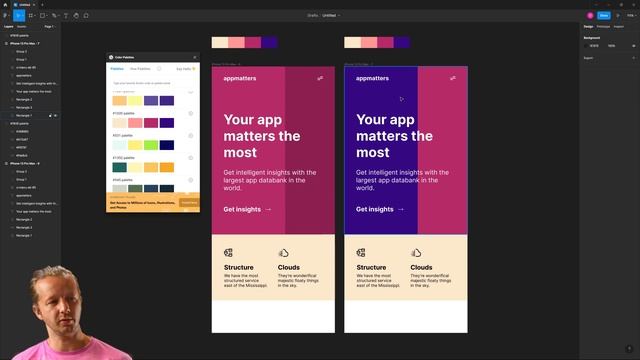This screenshot has width=640, height=360.
Task: Click the orange banner's button in plugin
Action: tap(189, 202)
